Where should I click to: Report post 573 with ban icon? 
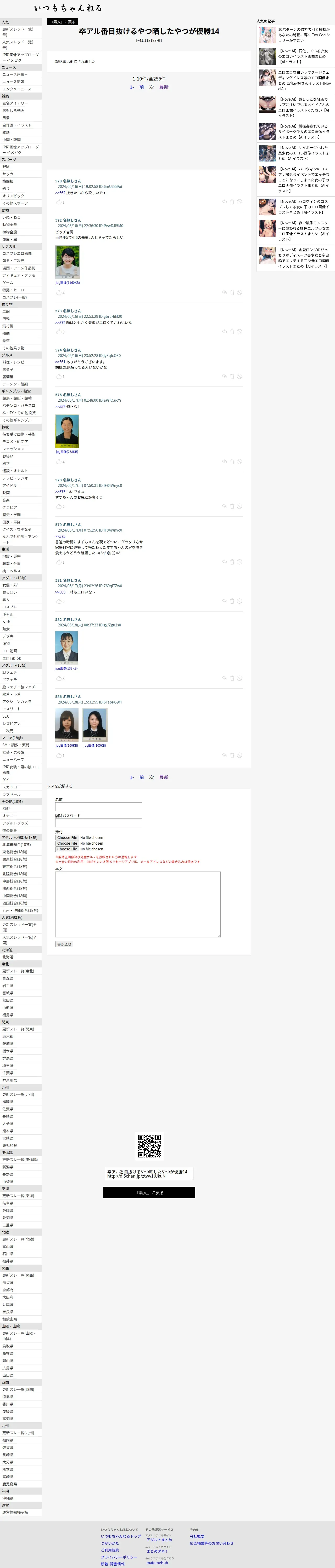[x=239, y=332]
